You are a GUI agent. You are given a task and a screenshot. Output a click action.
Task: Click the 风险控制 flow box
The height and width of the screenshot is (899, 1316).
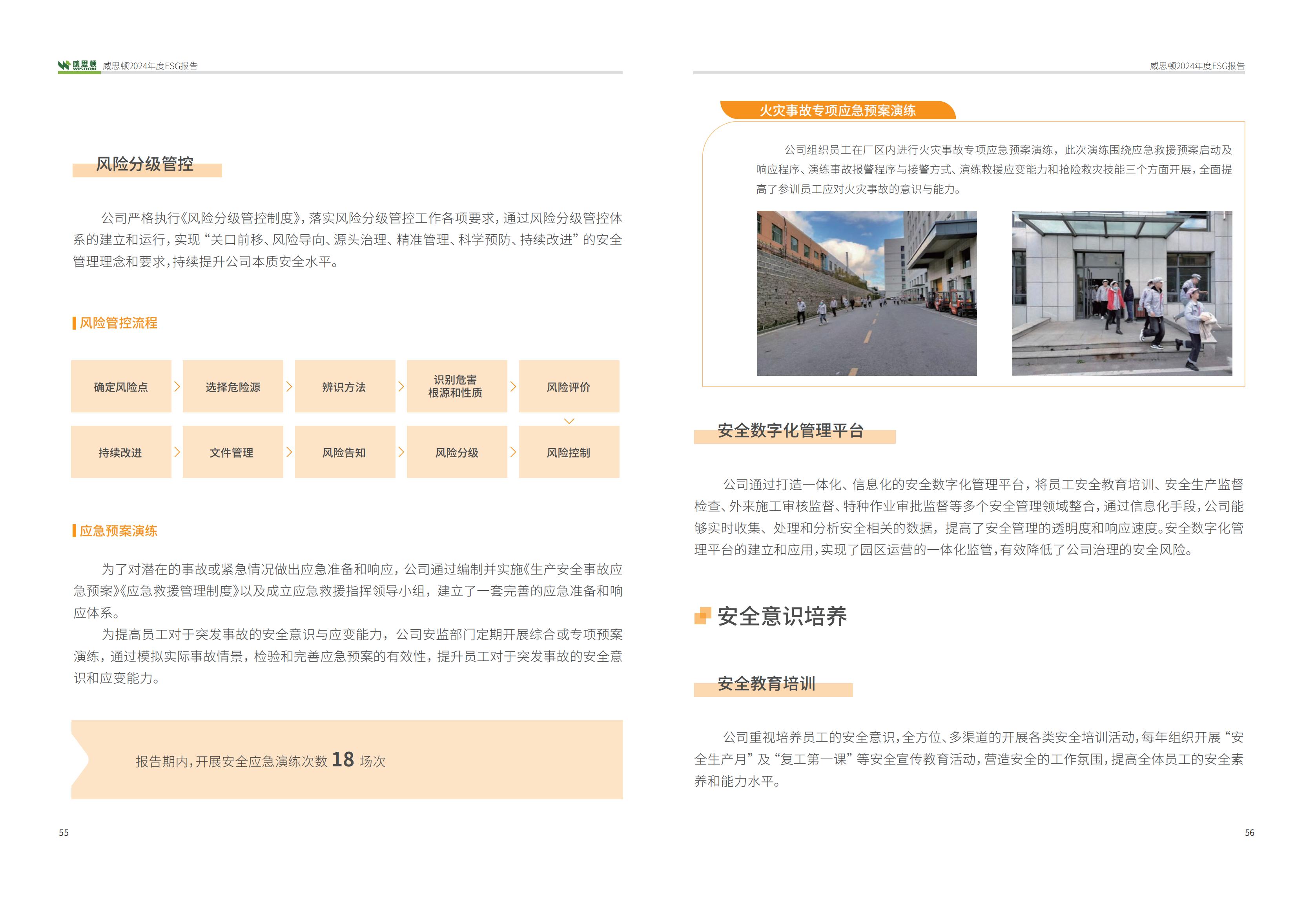tap(569, 452)
